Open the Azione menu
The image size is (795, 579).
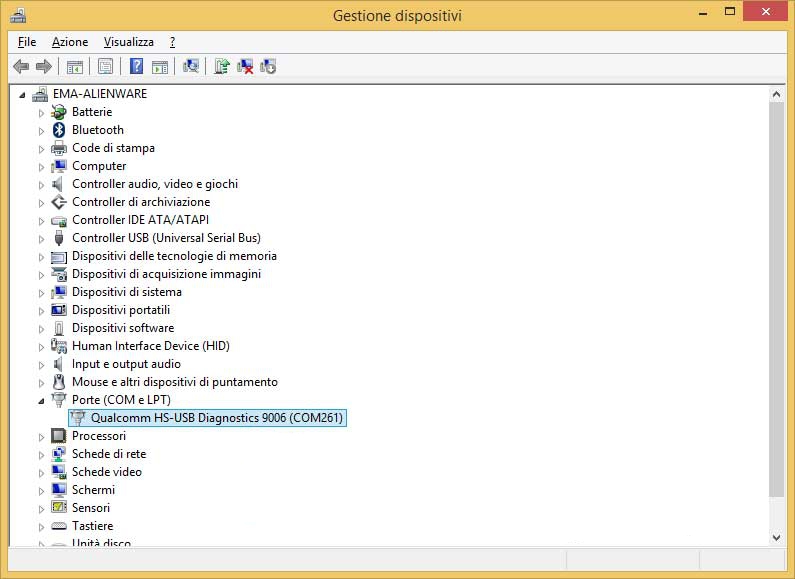coord(70,42)
